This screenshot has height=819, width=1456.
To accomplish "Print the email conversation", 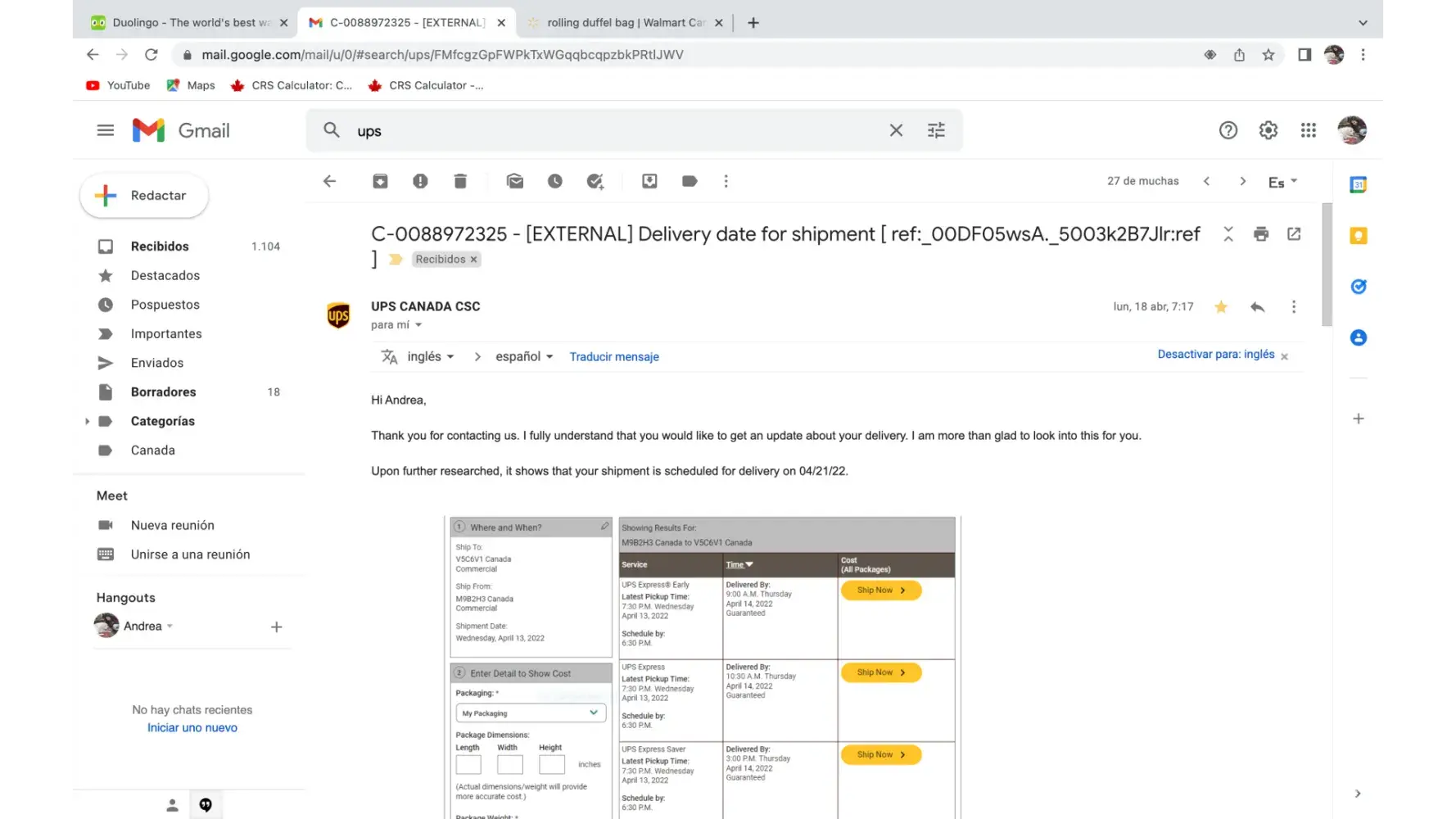I will click(1260, 234).
